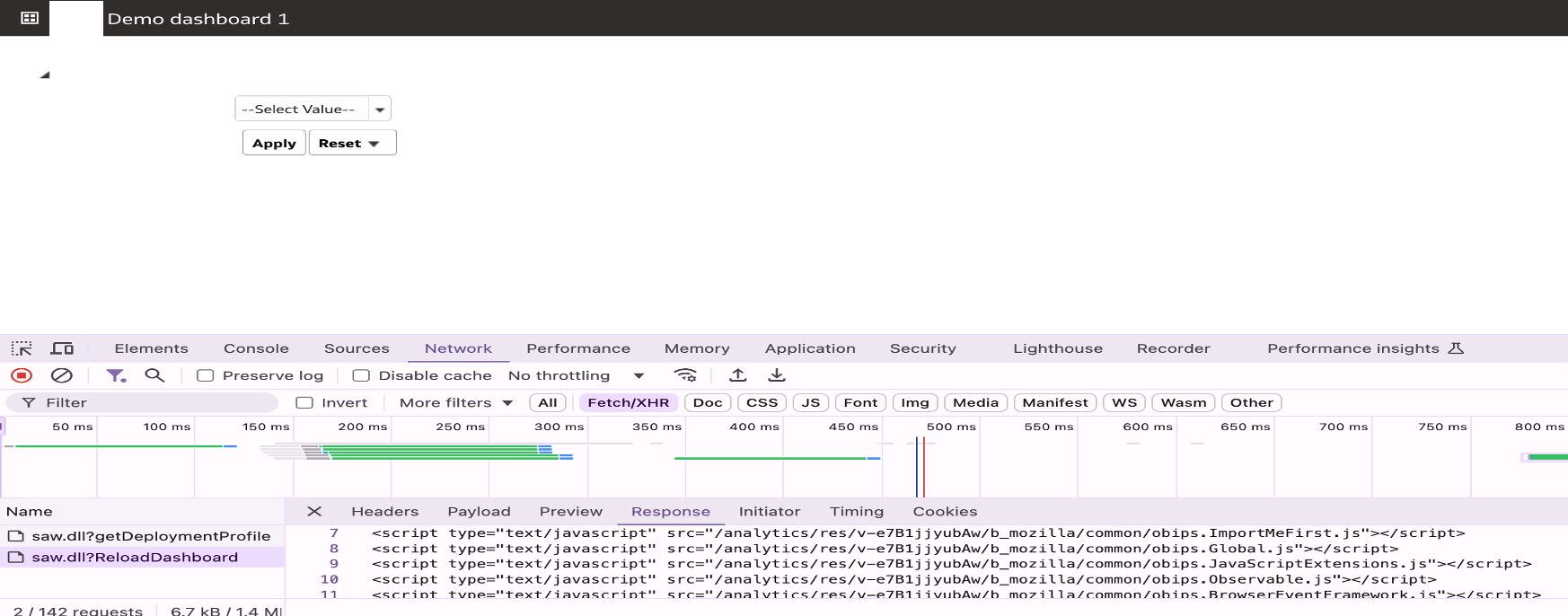Open network conditions wifi icon
This screenshot has height=616, width=1568.
coord(685,375)
